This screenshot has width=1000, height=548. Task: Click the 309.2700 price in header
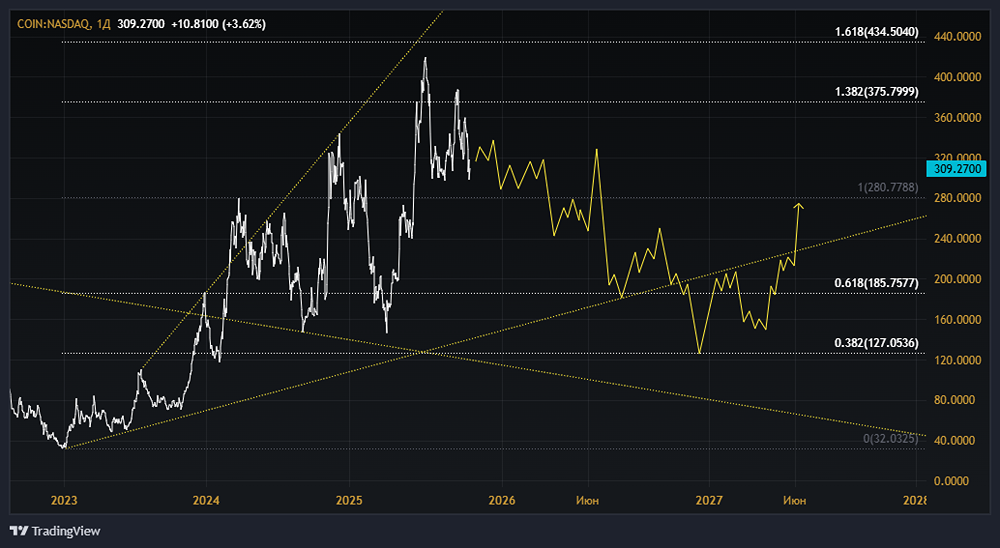(141, 24)
